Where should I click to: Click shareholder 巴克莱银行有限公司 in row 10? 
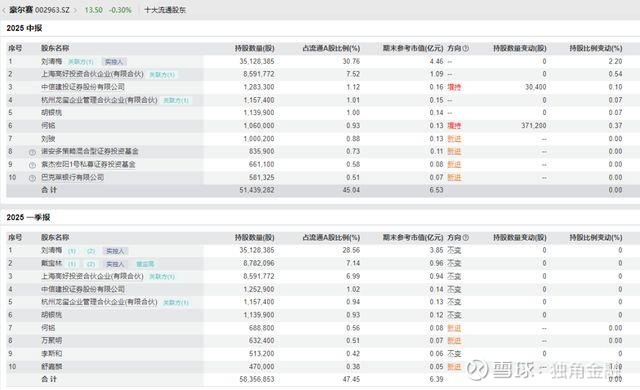point(73,177)
